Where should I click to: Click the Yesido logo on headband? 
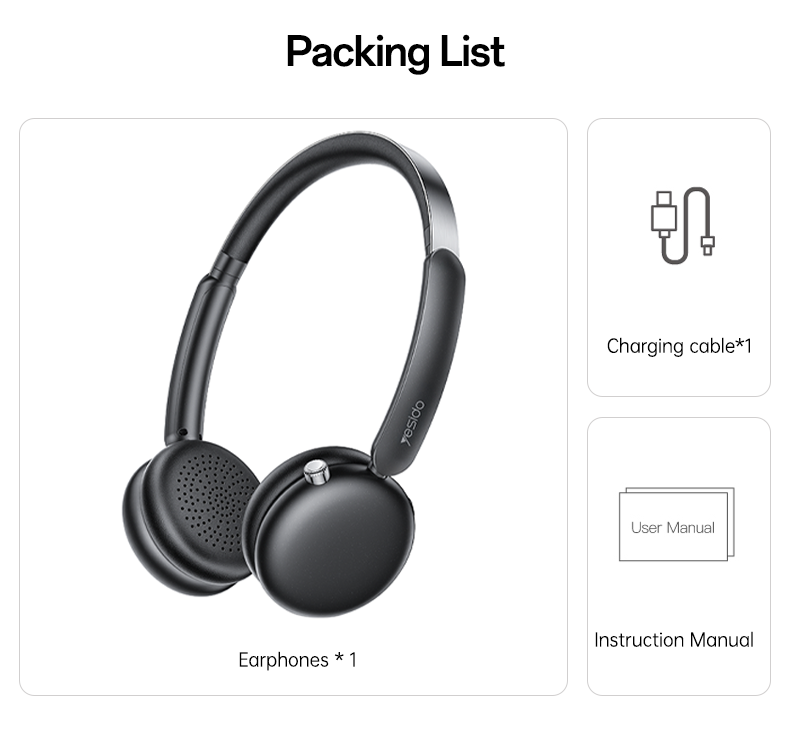click(414, 423)
